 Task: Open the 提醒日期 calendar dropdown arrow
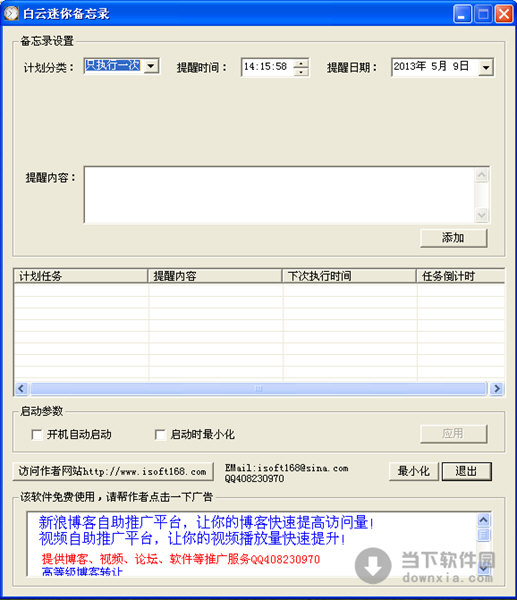tap(486, 68)
